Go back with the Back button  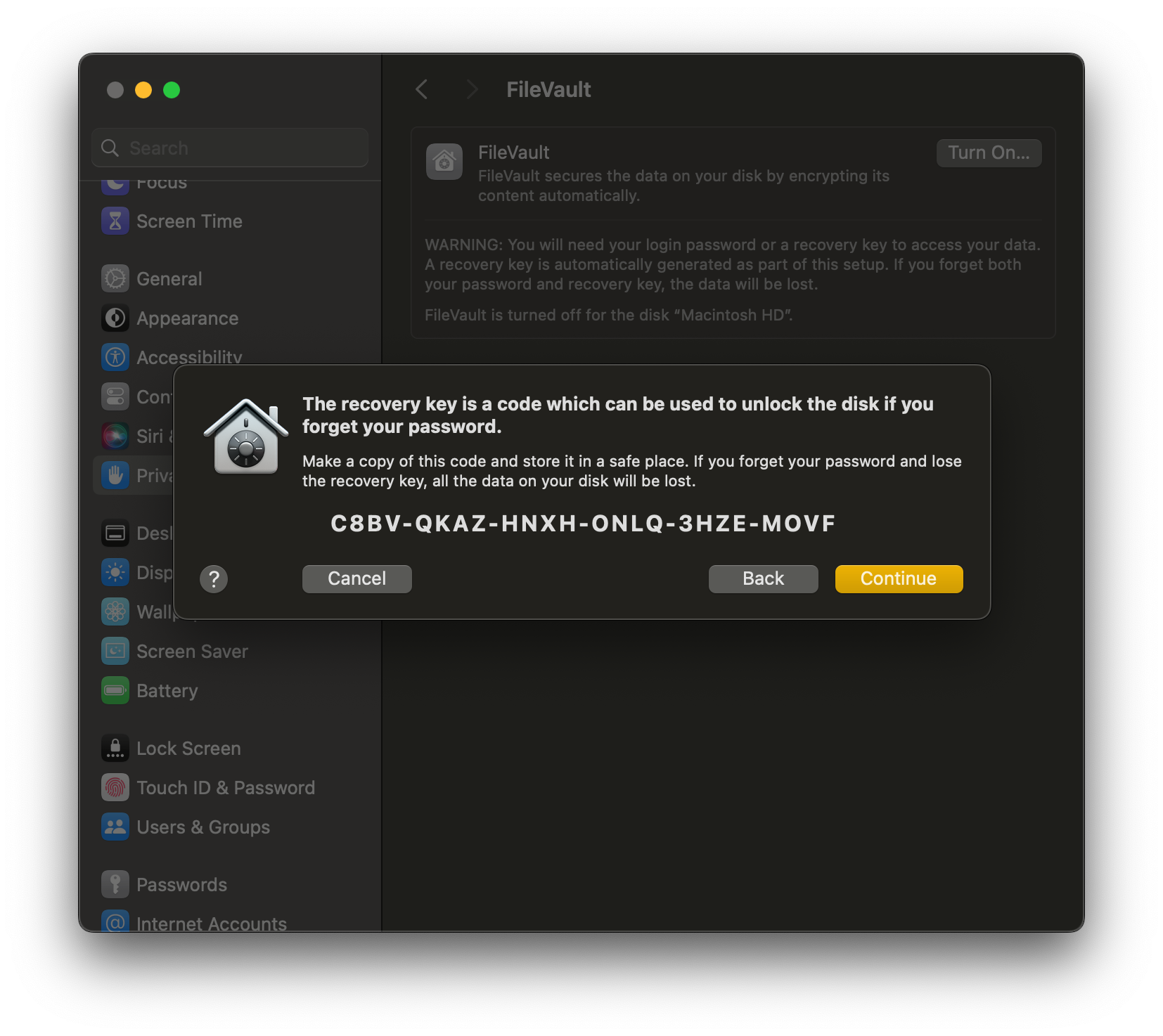pyautogui.click(x=763, y=578)
